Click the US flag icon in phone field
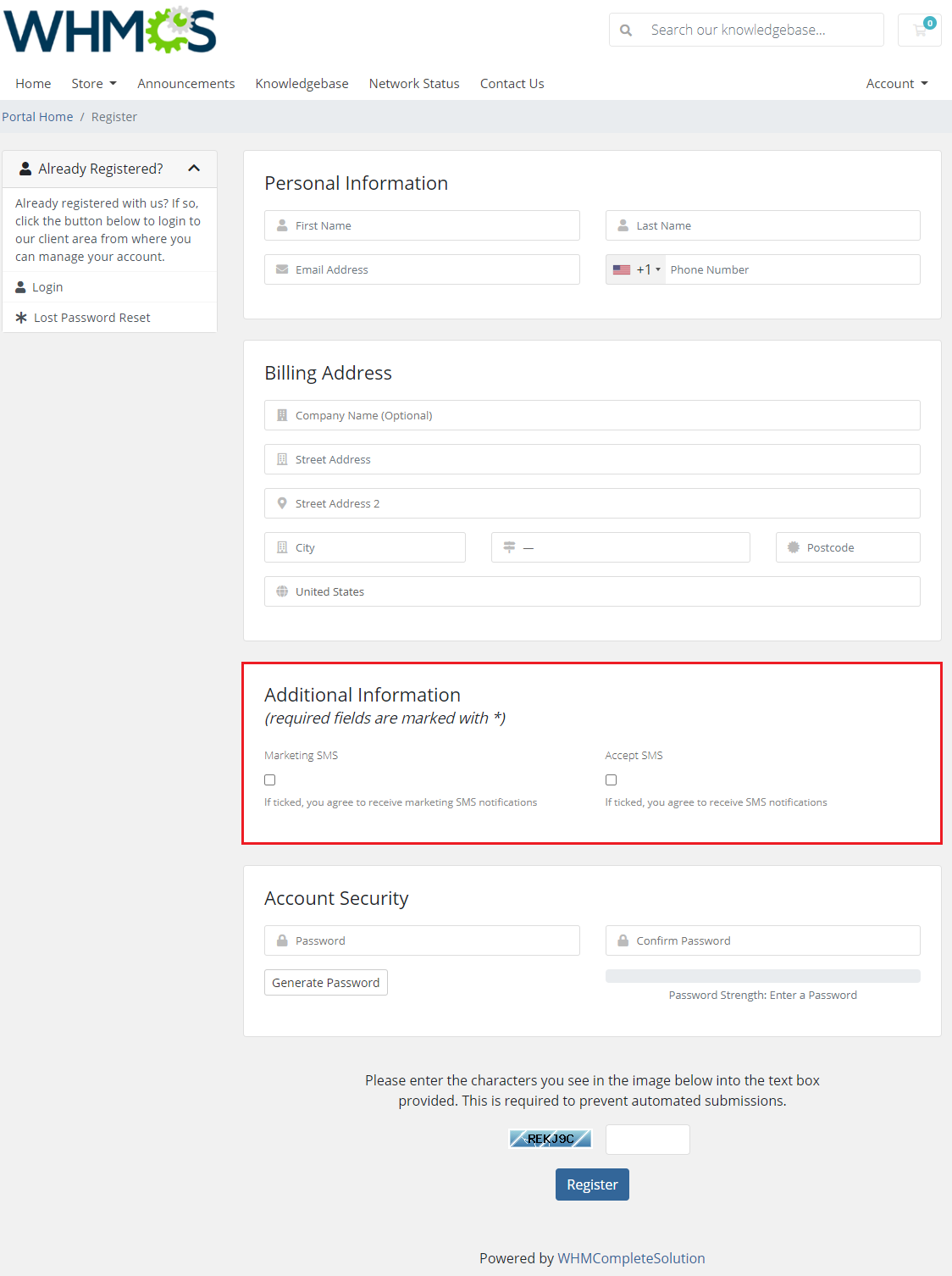The height and width of the screenshot is (1276, 952). pyautogui.click(x=622, y=269)
